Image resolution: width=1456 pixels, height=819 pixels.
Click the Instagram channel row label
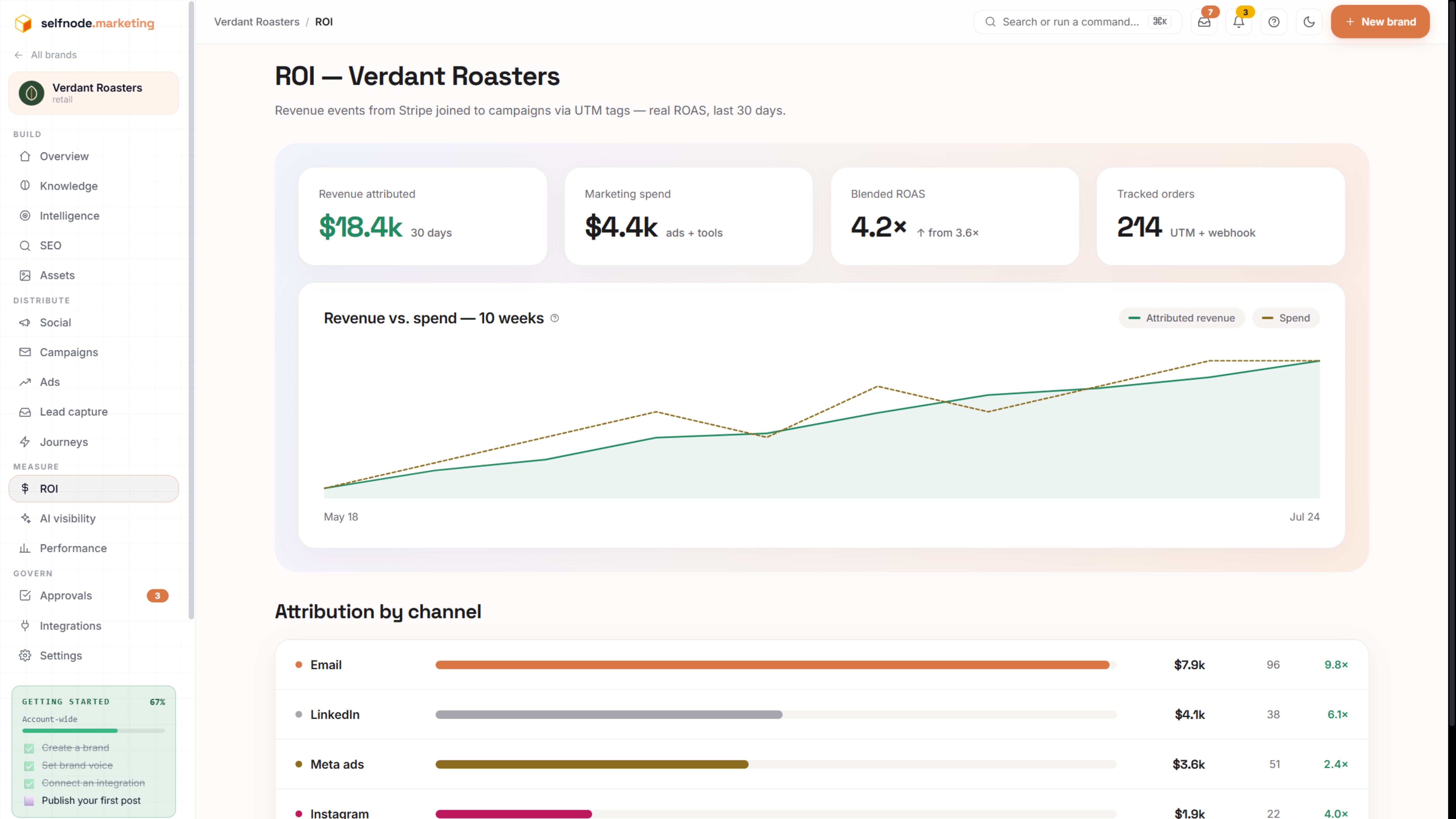click(x=339, y=813)
